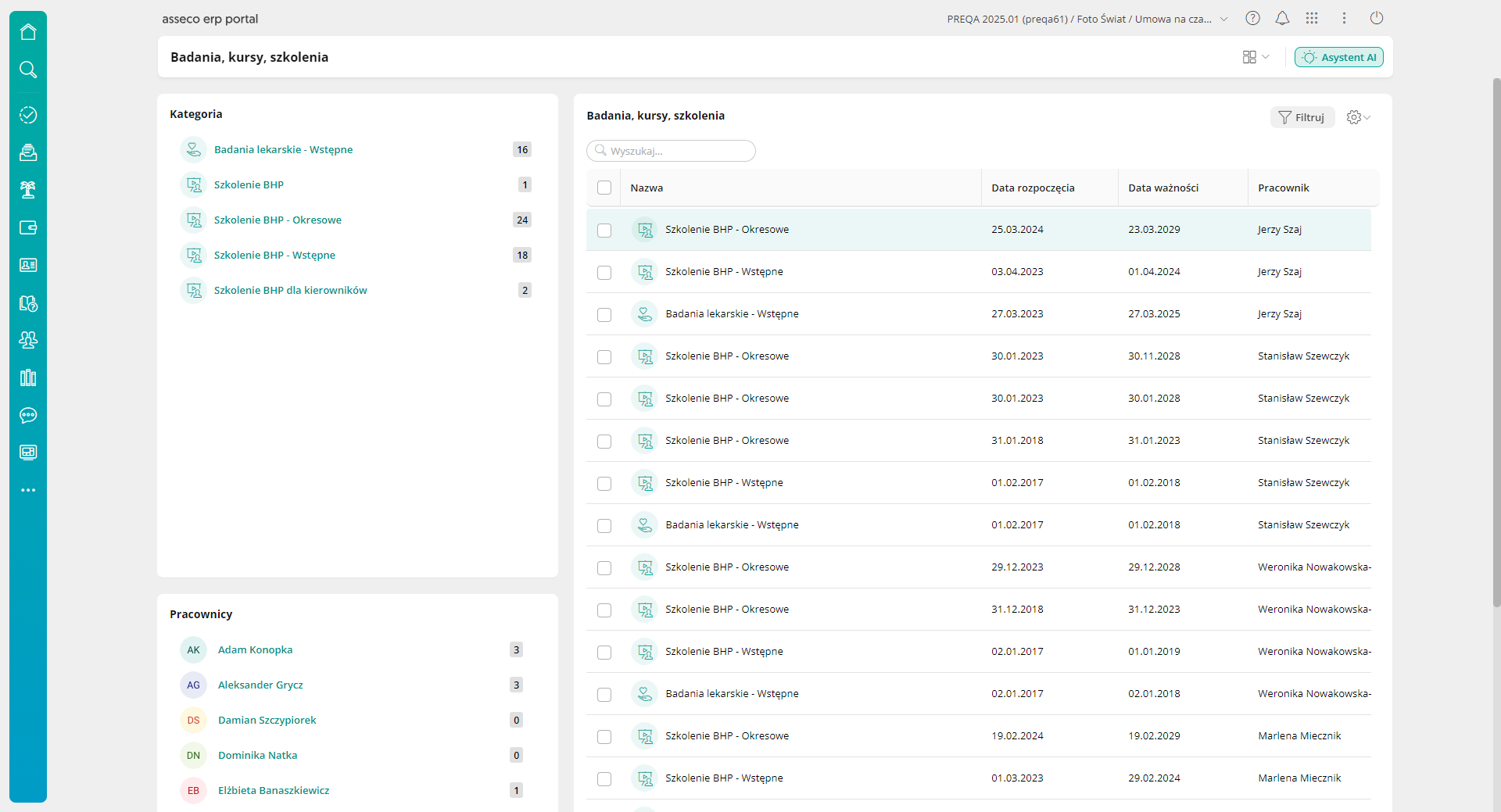Image resolution: width=1501 pixels, height=812 pixels.
Task: Open the layout grid view dropdown
Action: click(1256, 57)
